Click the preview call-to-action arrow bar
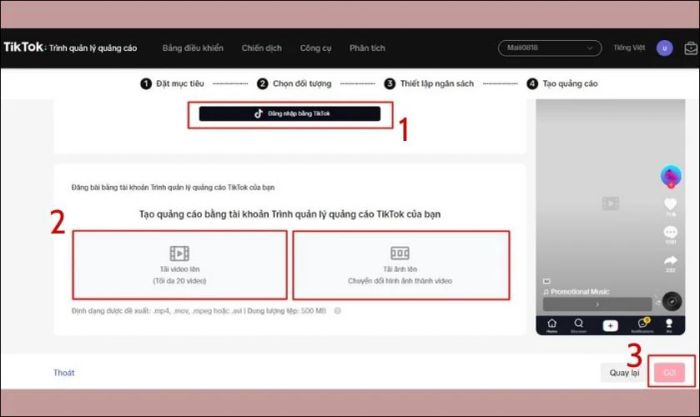Screen dimensions: 700x417 [x=597, y=304]
